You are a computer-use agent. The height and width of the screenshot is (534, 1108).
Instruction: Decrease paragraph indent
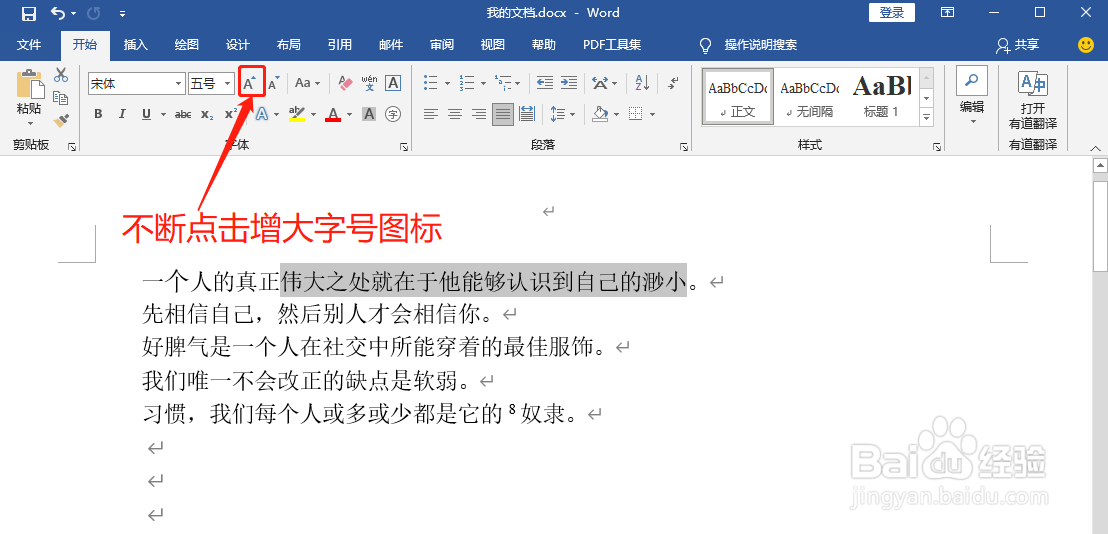(x=544, y=83)
